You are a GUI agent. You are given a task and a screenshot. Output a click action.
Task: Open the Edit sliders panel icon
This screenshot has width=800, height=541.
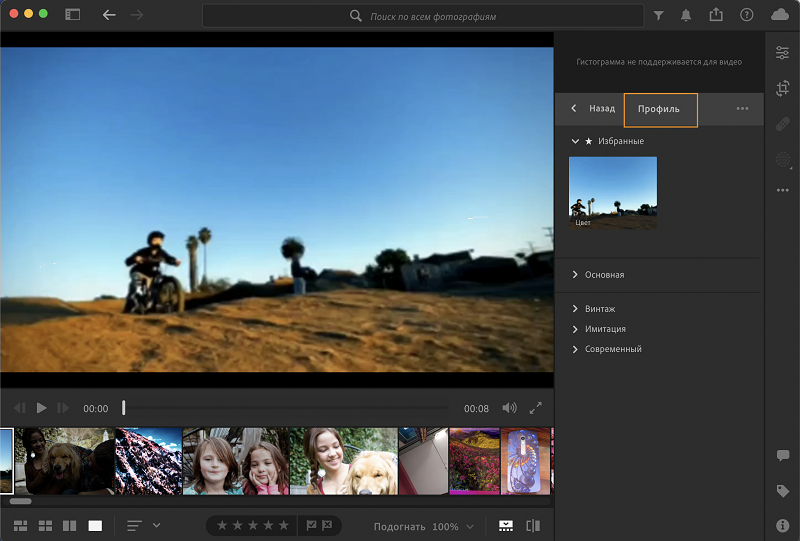click(x=782, y=53)
